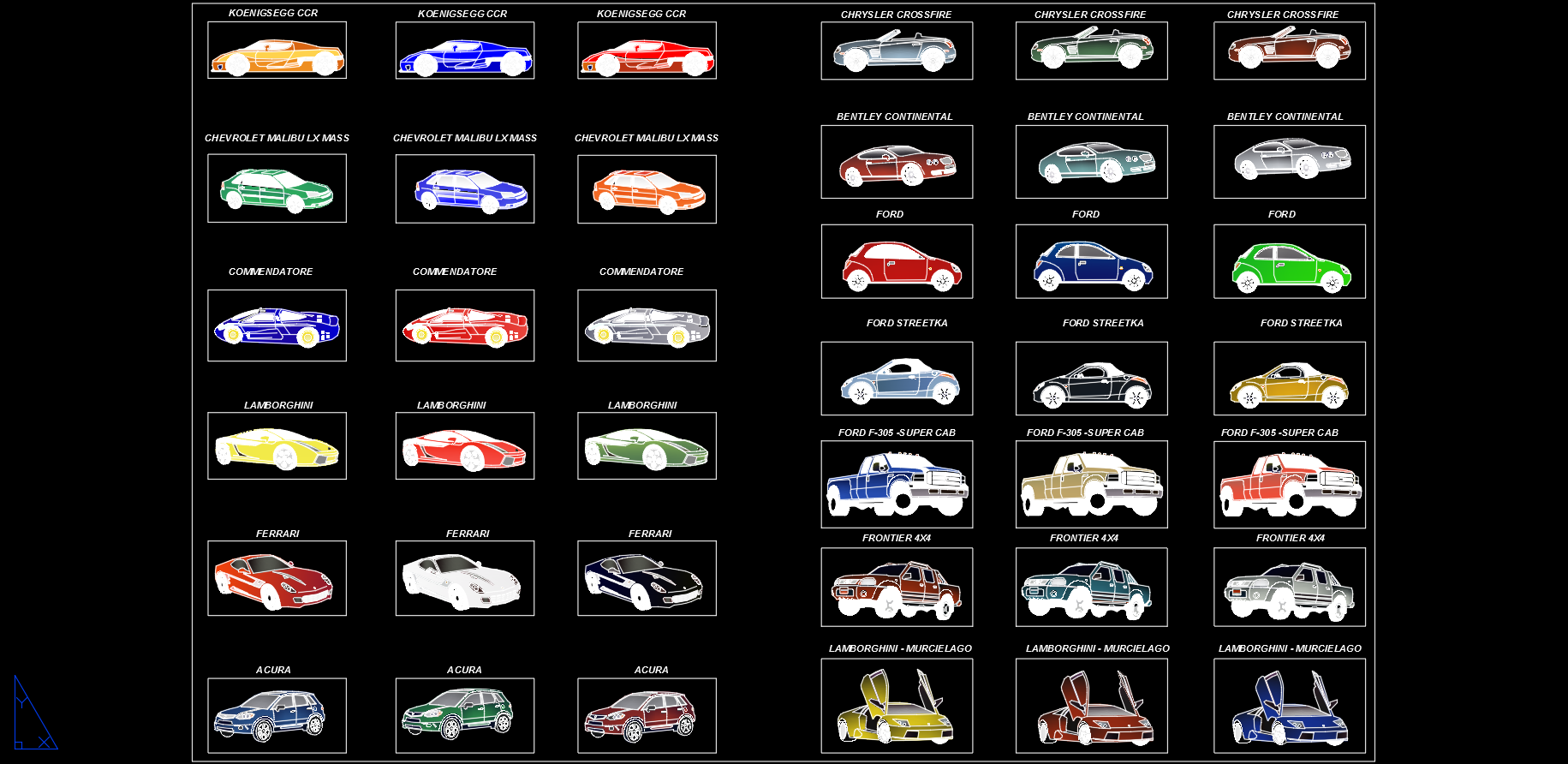Pick the dark red Lamborghini Murcielago
Viewport: 1568px width, 764px height.
pyautogui.click(x=1095, y=708)
